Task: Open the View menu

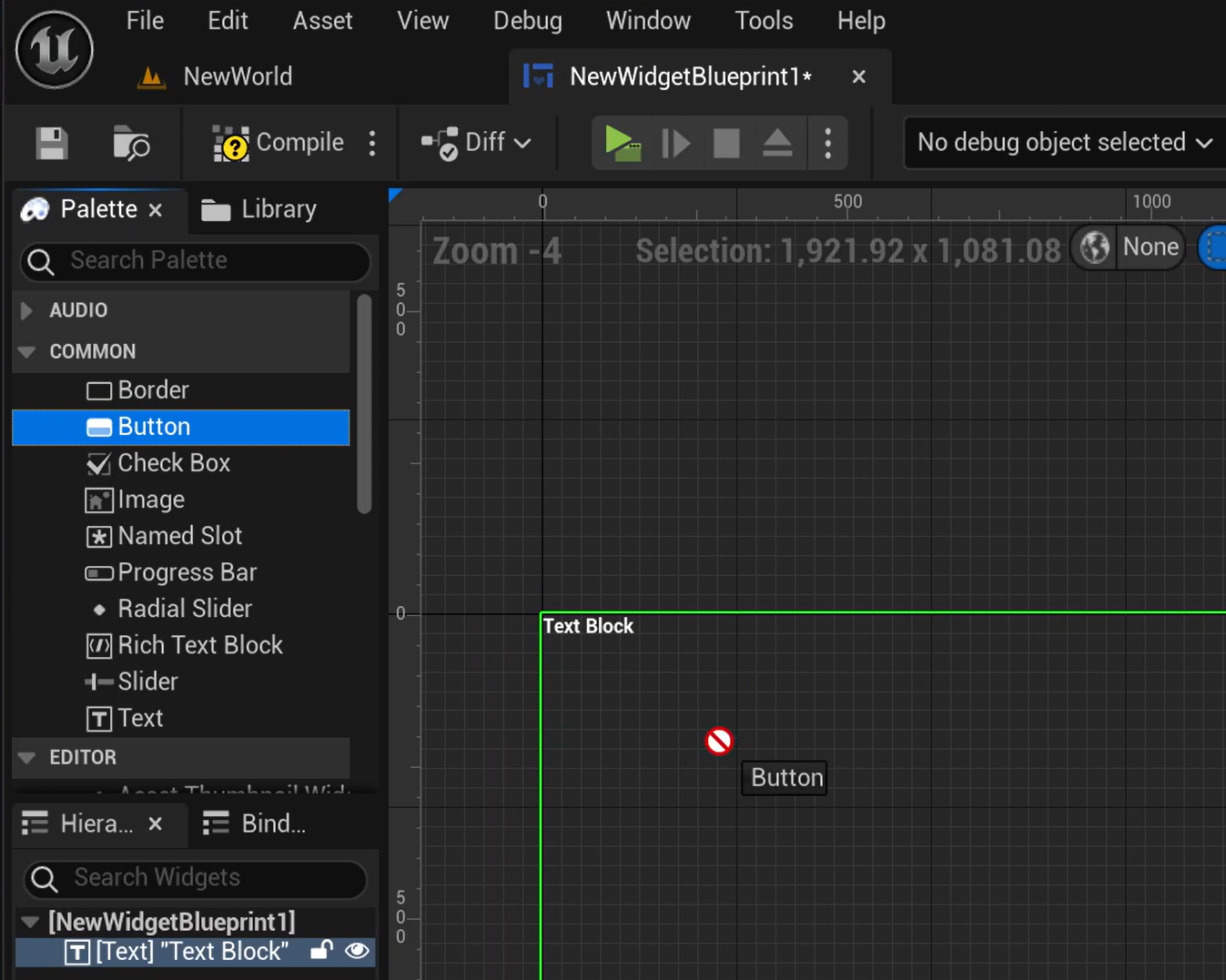Action: [423, 20]
